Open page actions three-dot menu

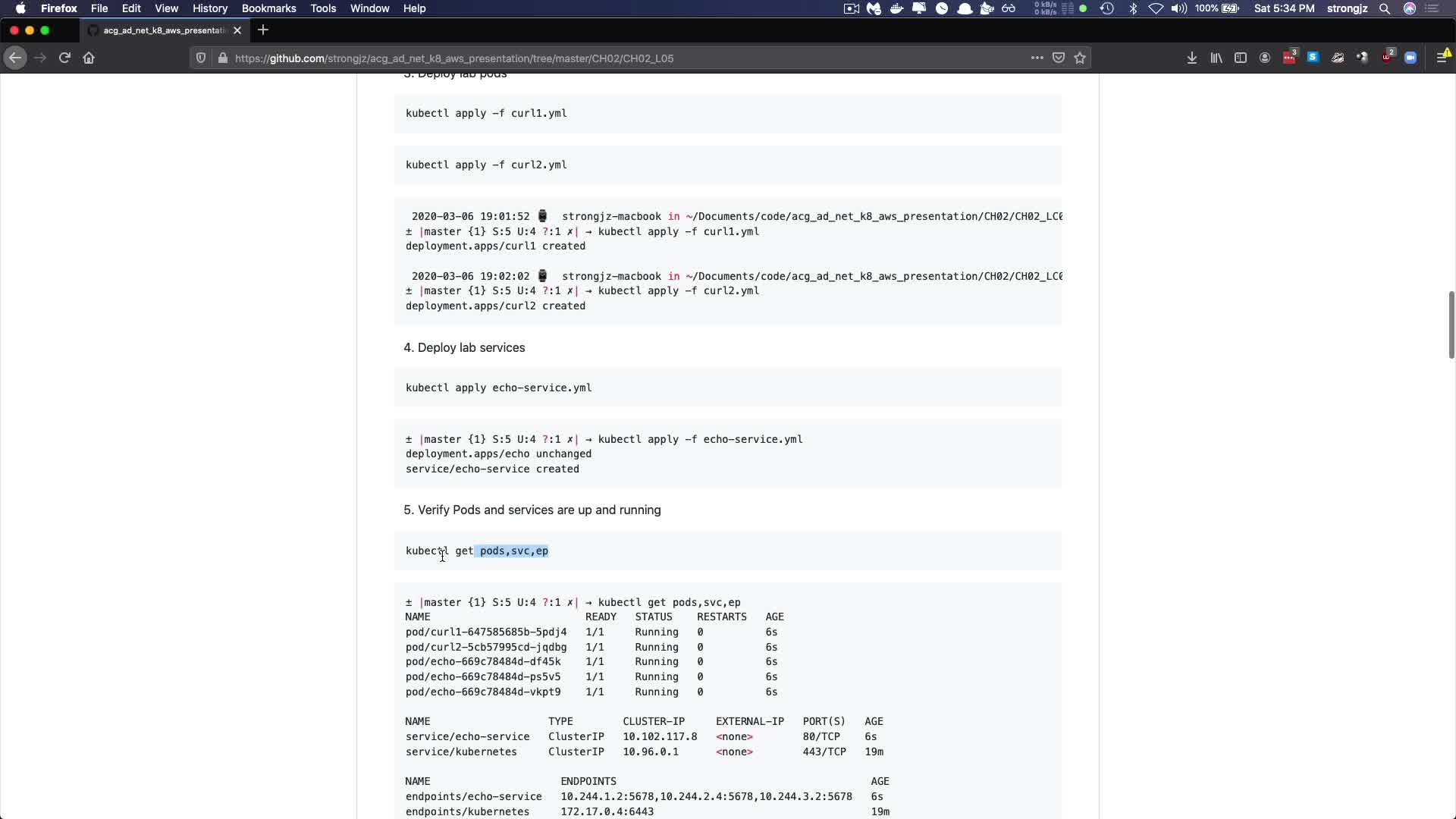[x=1037, y=58]
